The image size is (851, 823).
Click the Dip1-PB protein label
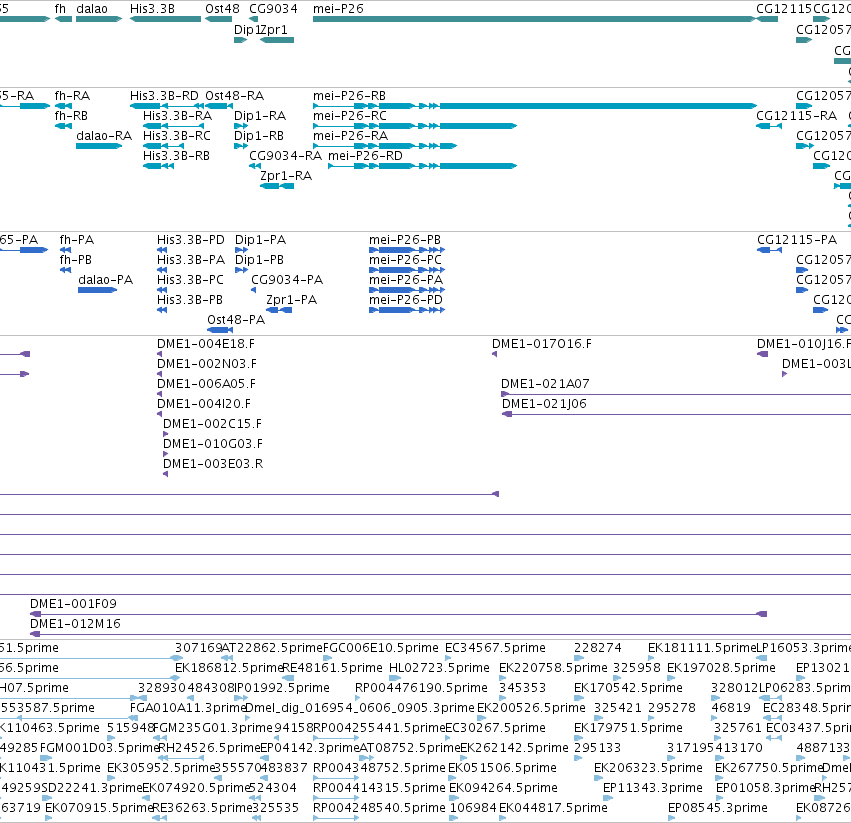click(259, 260)
